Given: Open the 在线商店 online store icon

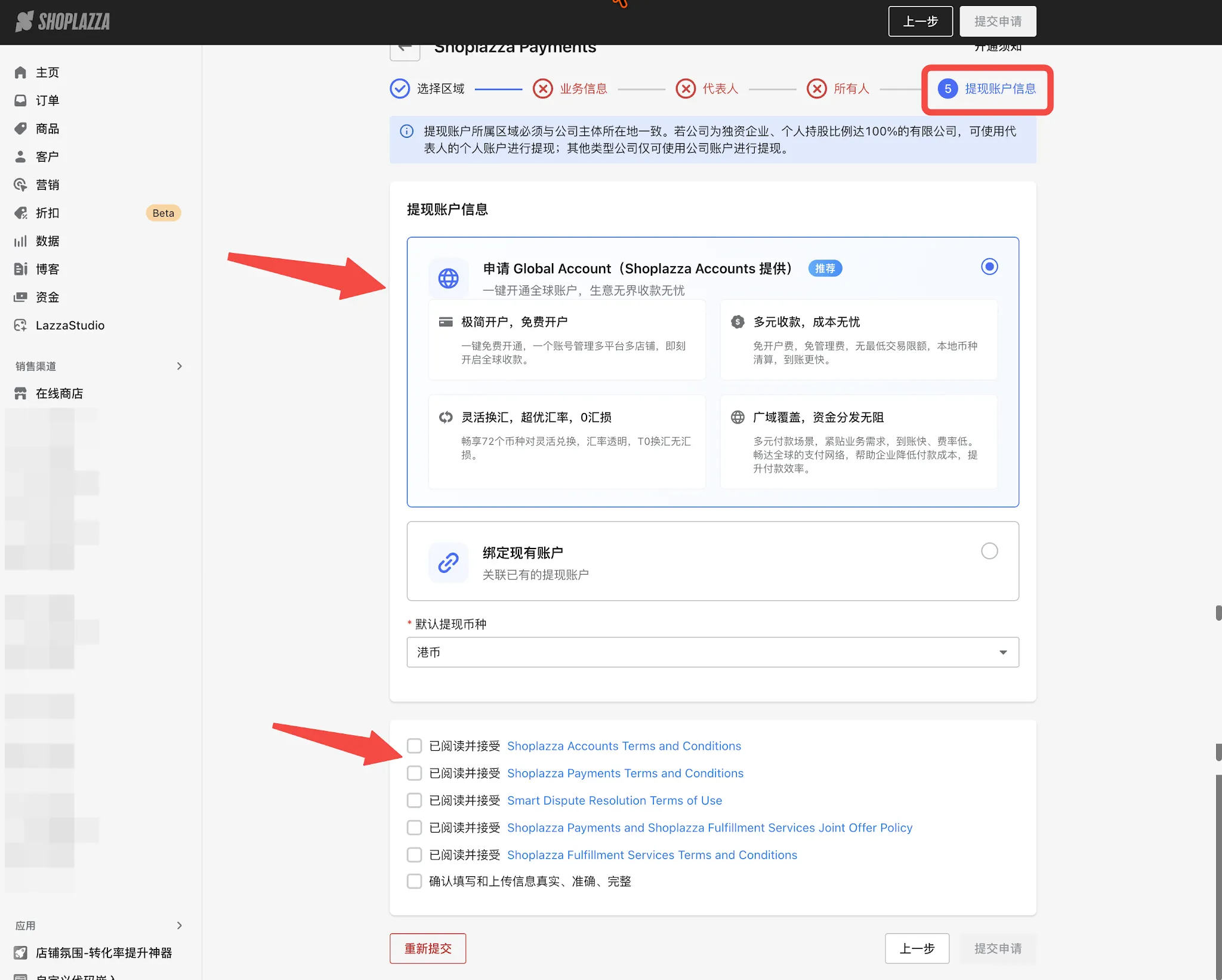Looking at the screenshot, I should click(x=20, y=393).
